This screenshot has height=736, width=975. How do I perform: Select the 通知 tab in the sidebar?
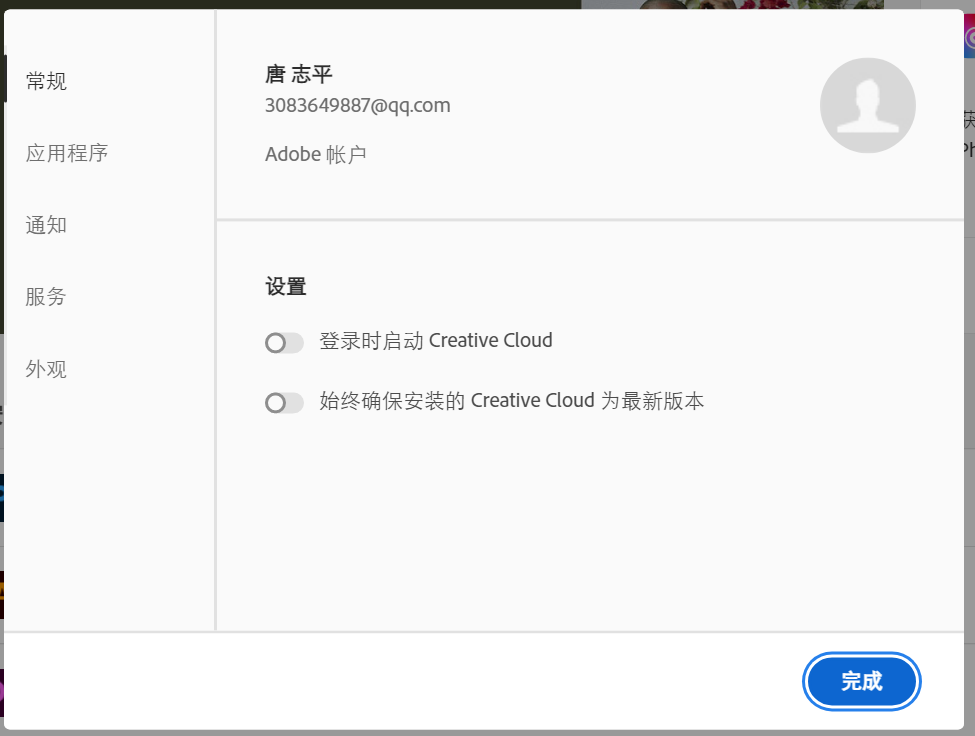tap(46, 225)
